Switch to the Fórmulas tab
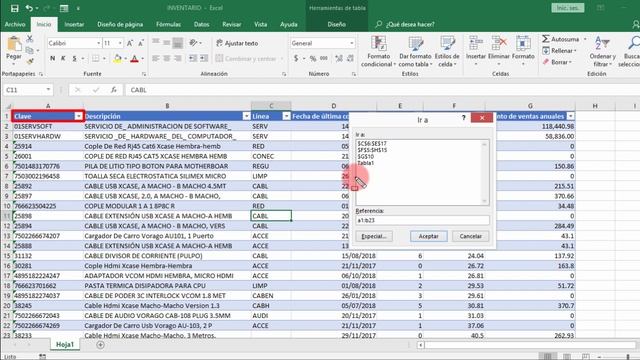Viewport: 640px width, 360px height. [x=168, y=24]
